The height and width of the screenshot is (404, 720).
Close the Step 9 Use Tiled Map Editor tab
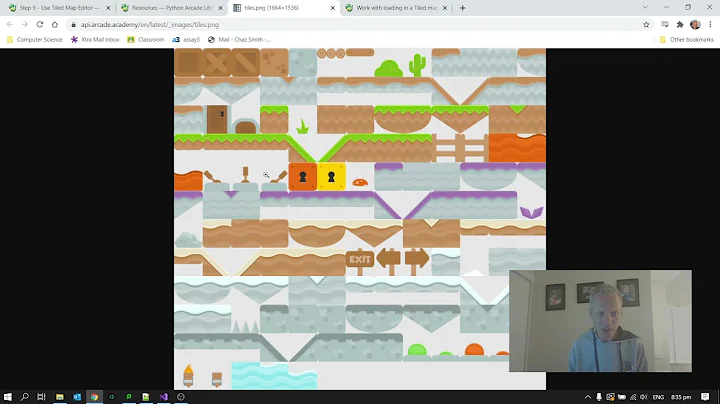pos(108,8)
